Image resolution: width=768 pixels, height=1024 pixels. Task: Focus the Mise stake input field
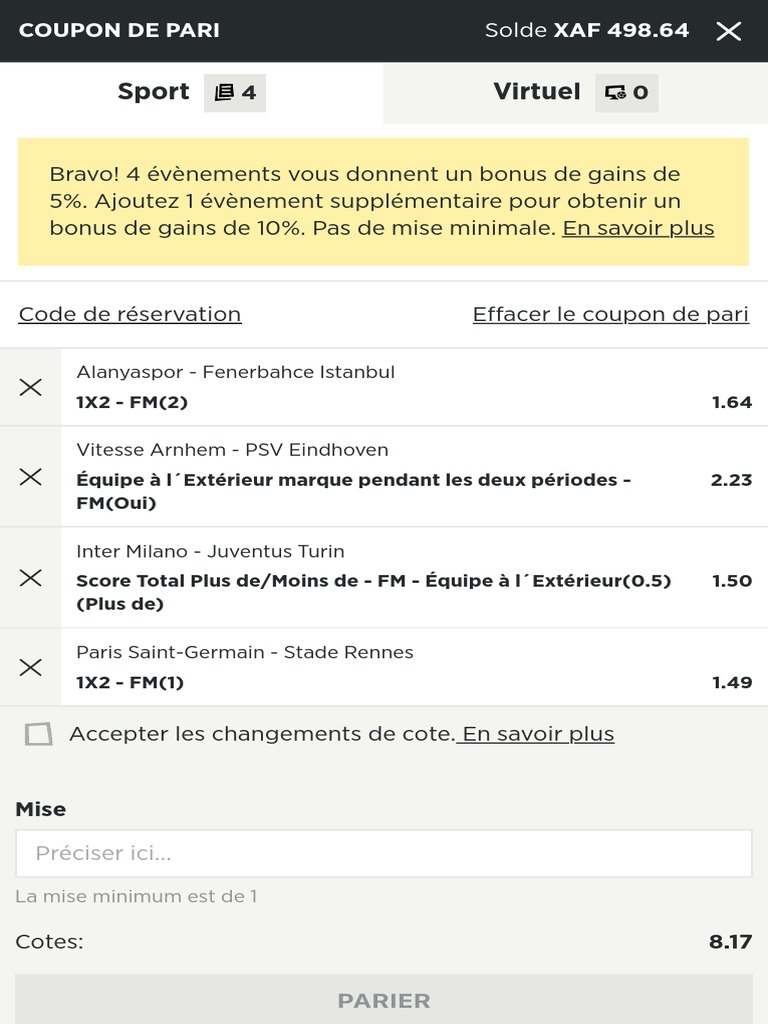[384, 854]
